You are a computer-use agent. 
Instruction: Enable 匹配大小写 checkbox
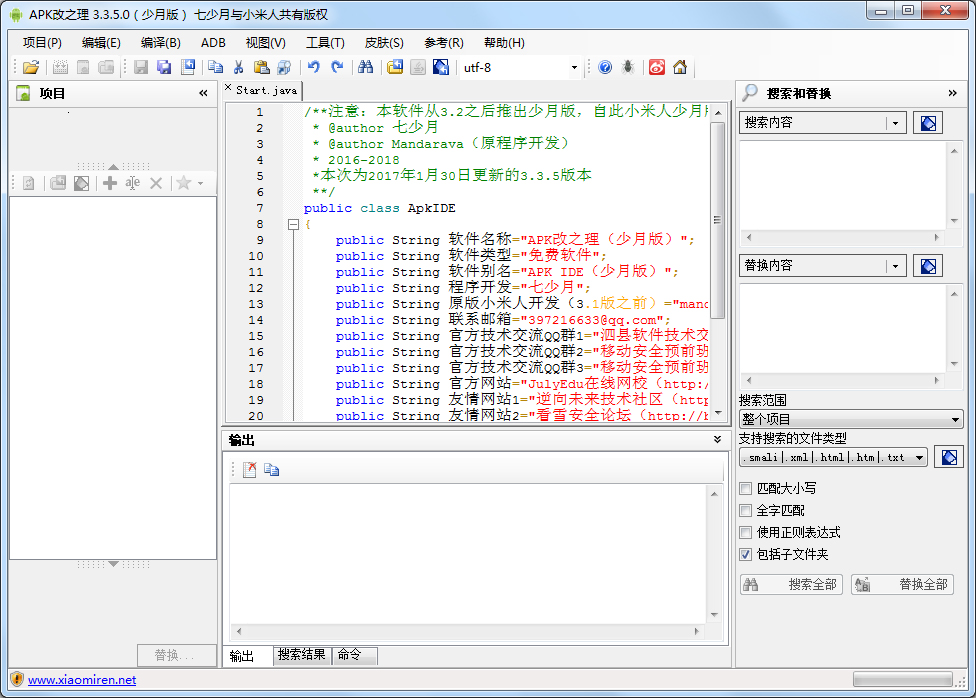(x=743, y=489)
